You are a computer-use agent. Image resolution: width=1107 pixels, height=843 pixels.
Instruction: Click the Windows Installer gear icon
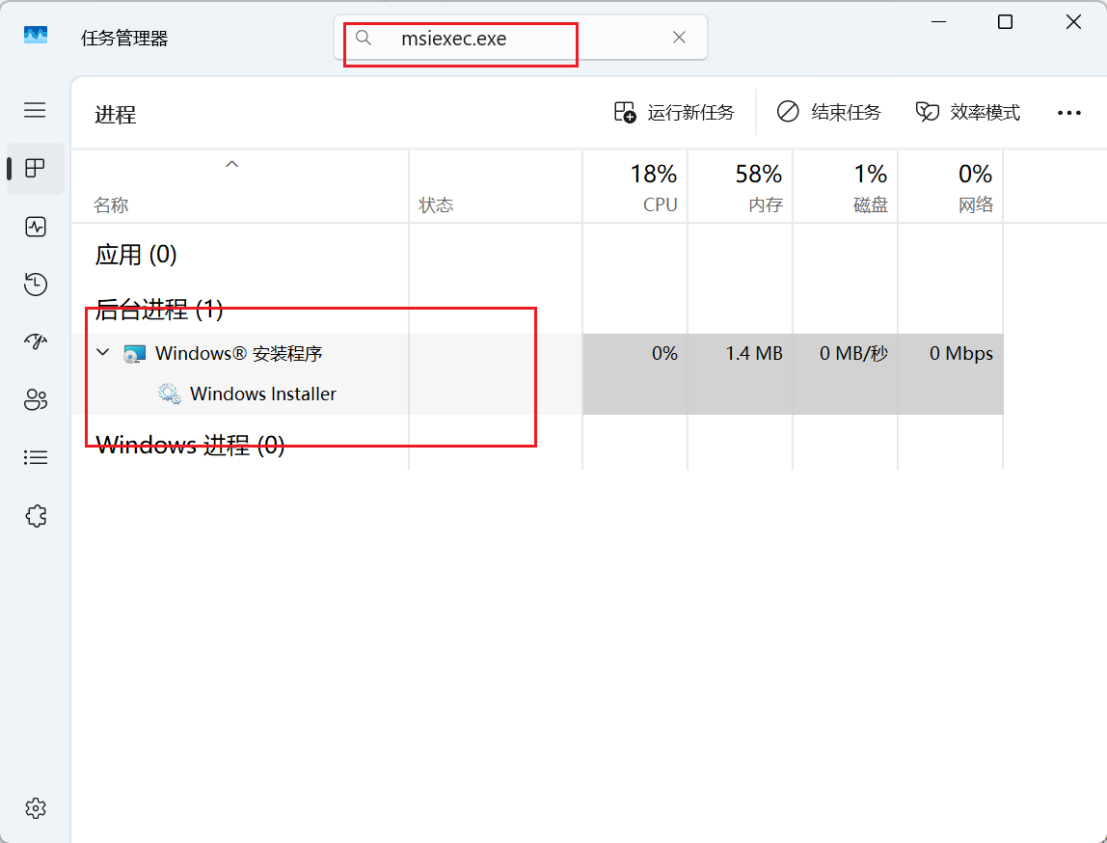pyautogui.click(x=169, y=394)
